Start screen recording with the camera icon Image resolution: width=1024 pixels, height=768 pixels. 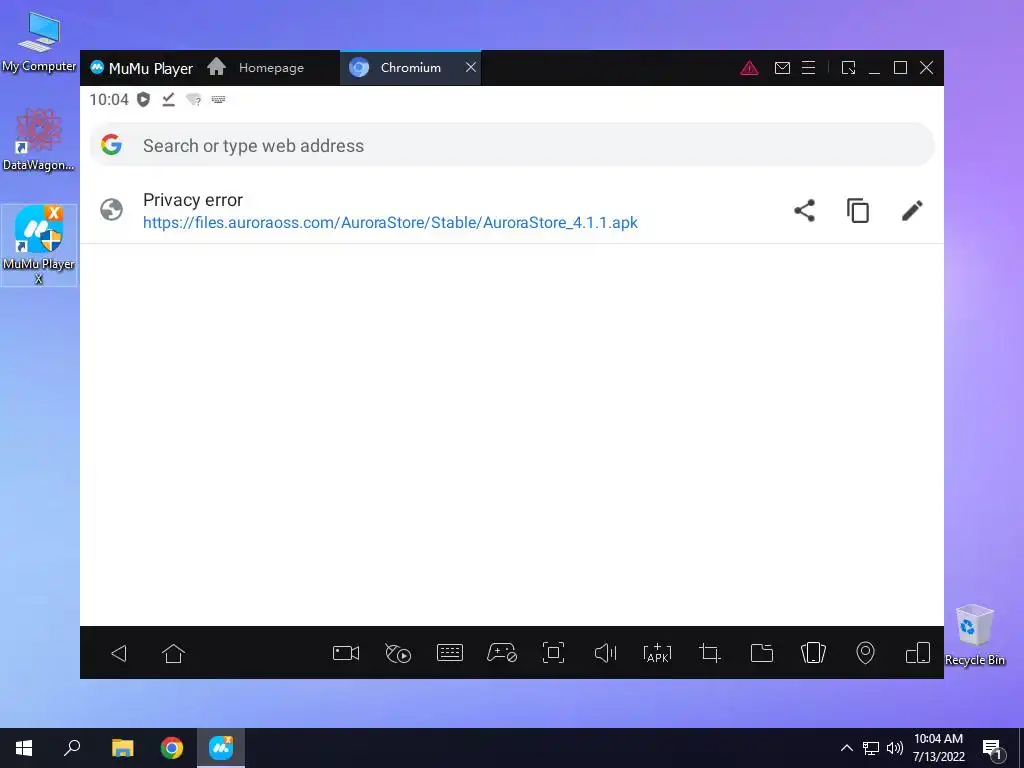(345, 653)
